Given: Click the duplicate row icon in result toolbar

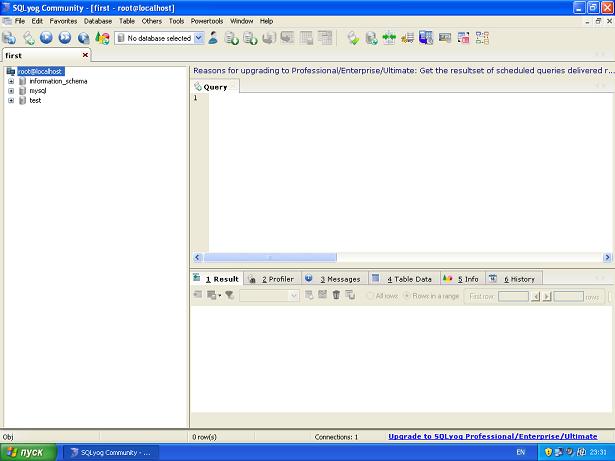Looking at the screenshot, I should pyautogui.click(x=350, y=295).
